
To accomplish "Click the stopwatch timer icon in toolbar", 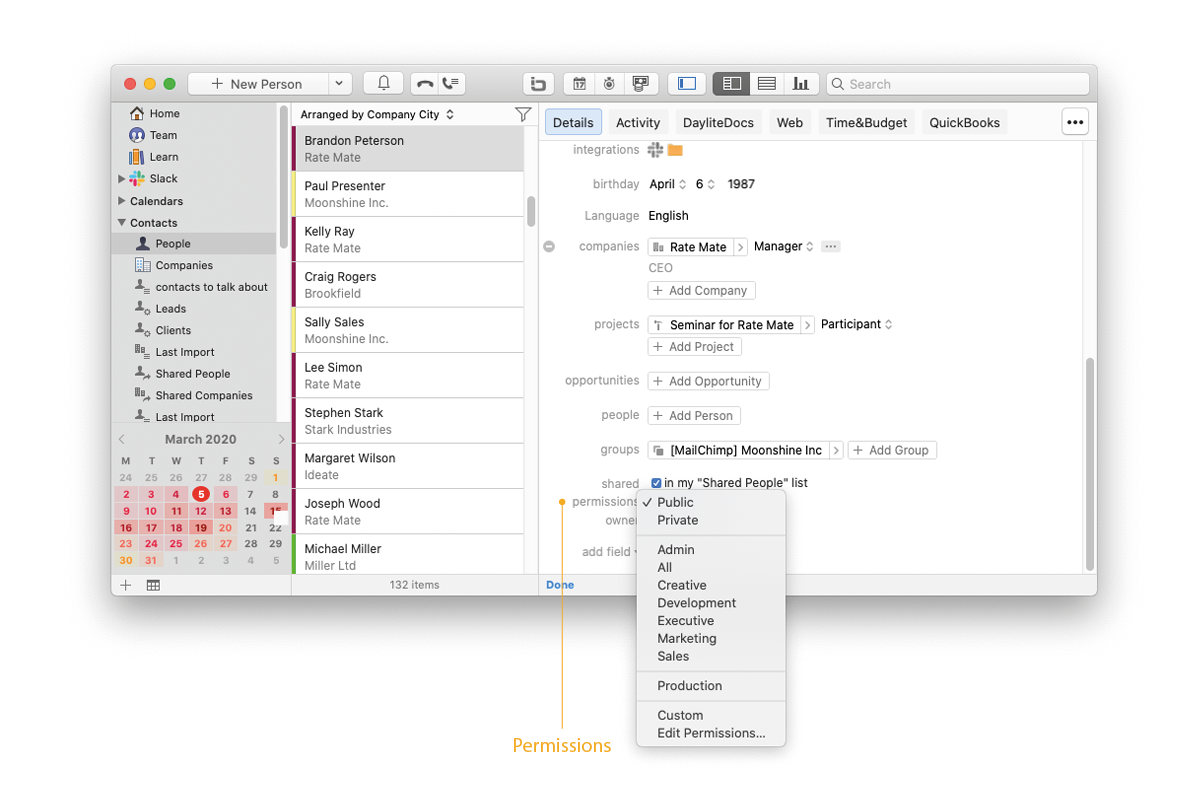I will pyautogui.click(x=609, y=84).
